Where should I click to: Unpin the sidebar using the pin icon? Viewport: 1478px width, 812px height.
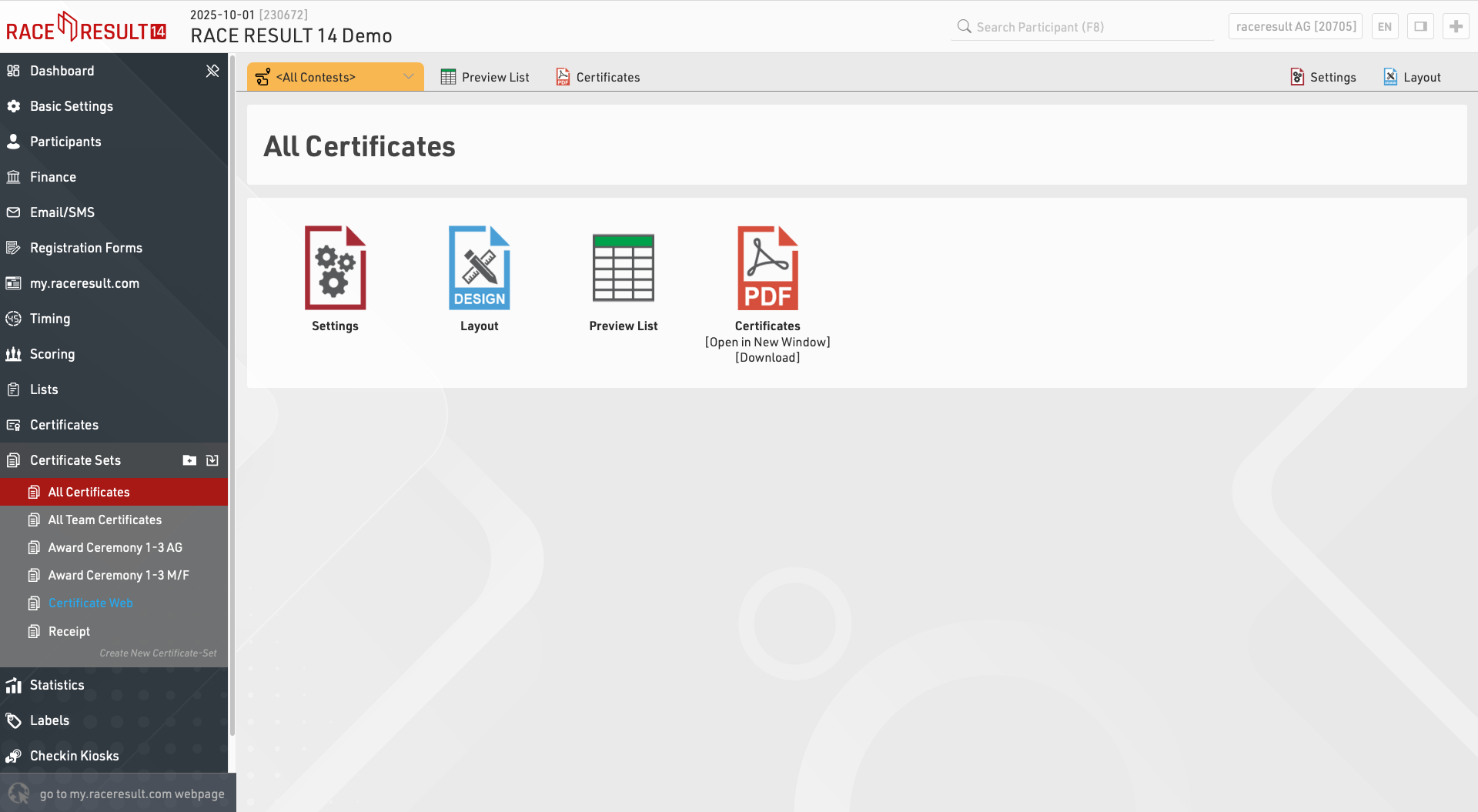[212, 71]
